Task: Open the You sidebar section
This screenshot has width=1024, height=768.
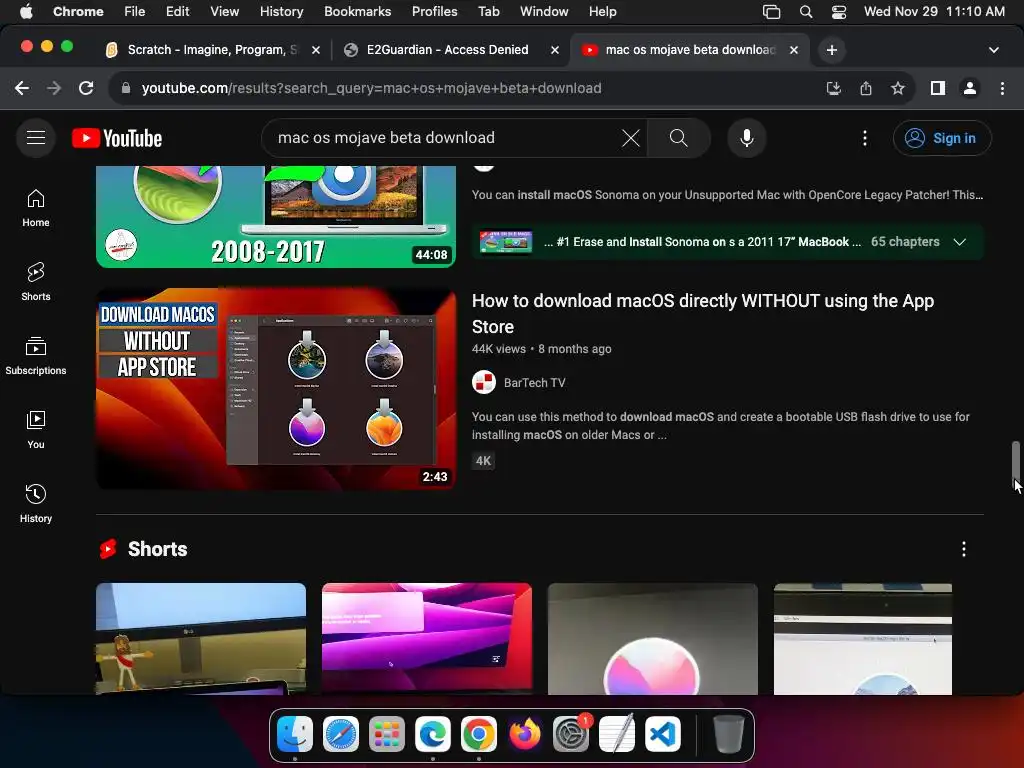Action: pyautogui.click(x=36, y=430)
